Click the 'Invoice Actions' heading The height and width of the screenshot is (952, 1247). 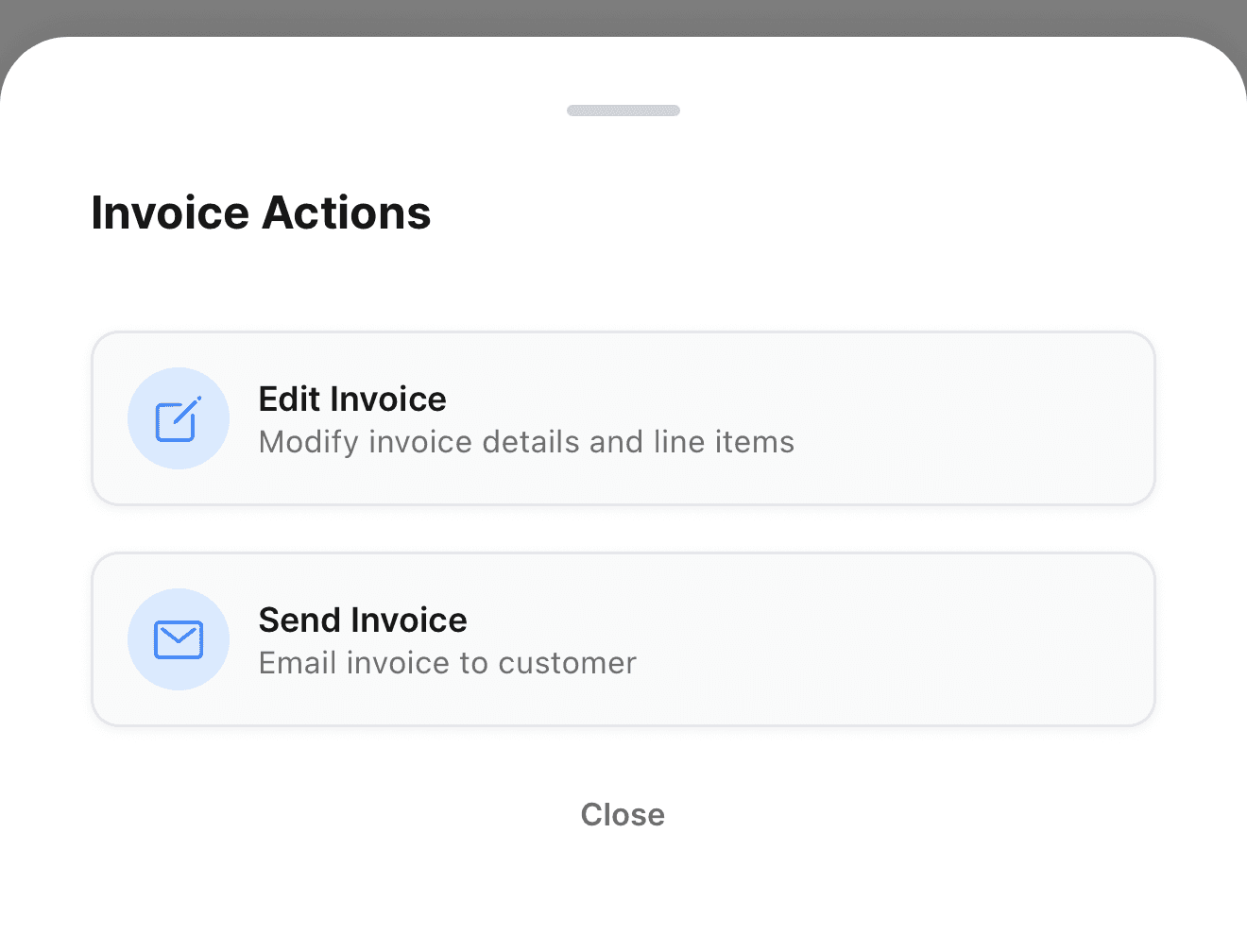tap(261, 212)
